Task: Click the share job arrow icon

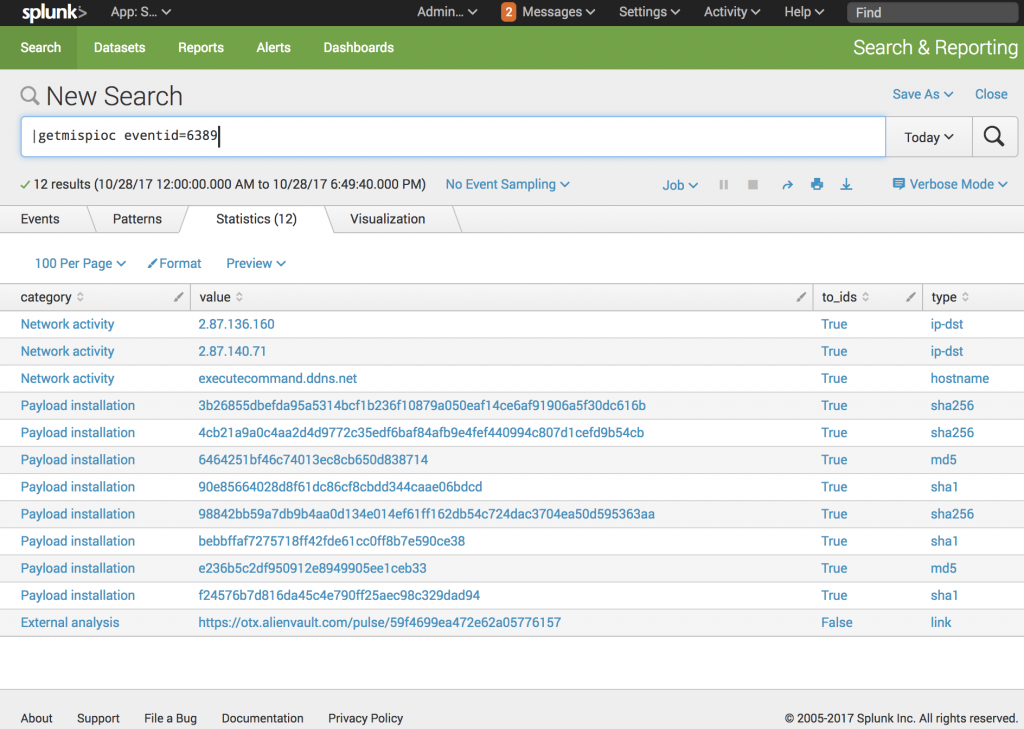Action: pyautogui.click(x=787, y=185)
